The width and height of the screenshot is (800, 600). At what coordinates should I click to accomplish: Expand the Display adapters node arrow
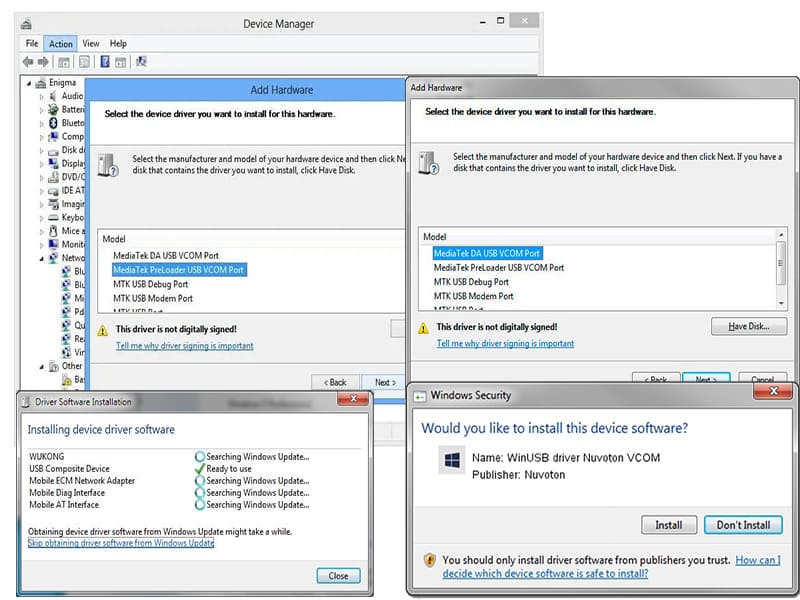click(41, 164)
